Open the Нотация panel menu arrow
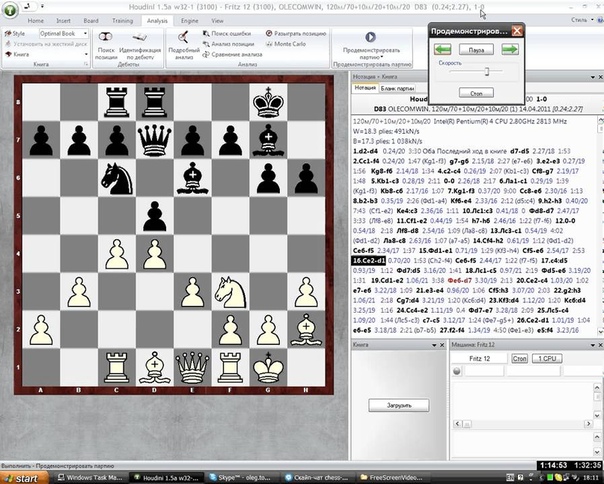Image resolution: width=604 pixels, height=484 pixels. [593, 77]
